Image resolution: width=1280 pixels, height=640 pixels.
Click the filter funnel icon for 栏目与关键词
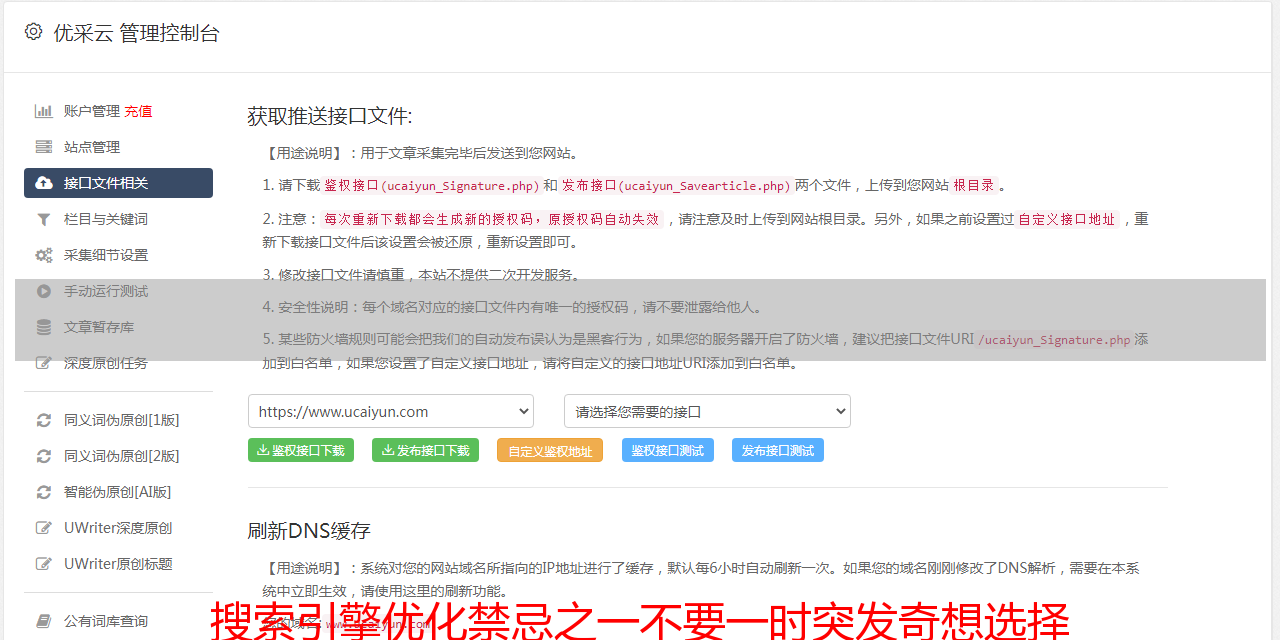pyautogui.click(x=44, y=219)
